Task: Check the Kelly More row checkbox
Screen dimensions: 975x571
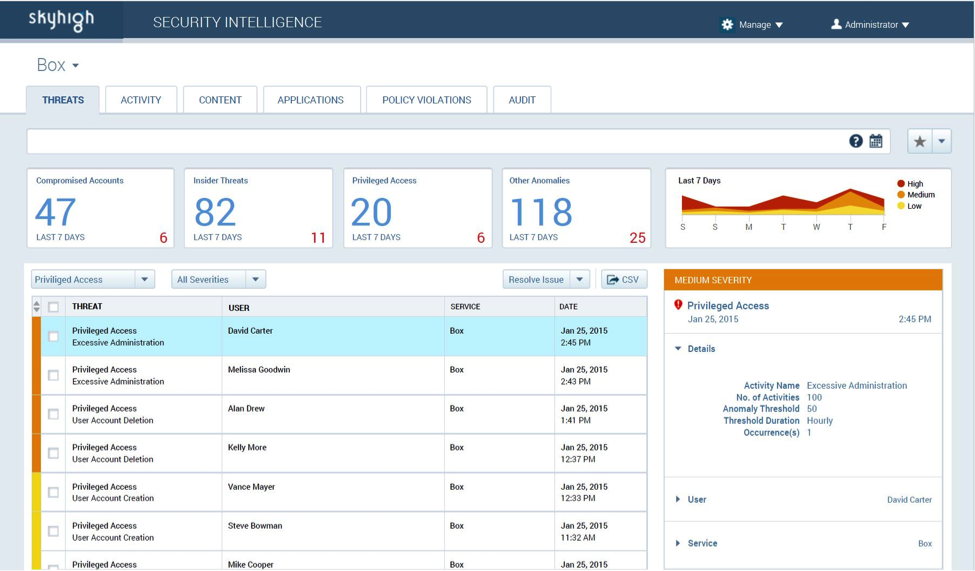Action: [x=53, y=453]
